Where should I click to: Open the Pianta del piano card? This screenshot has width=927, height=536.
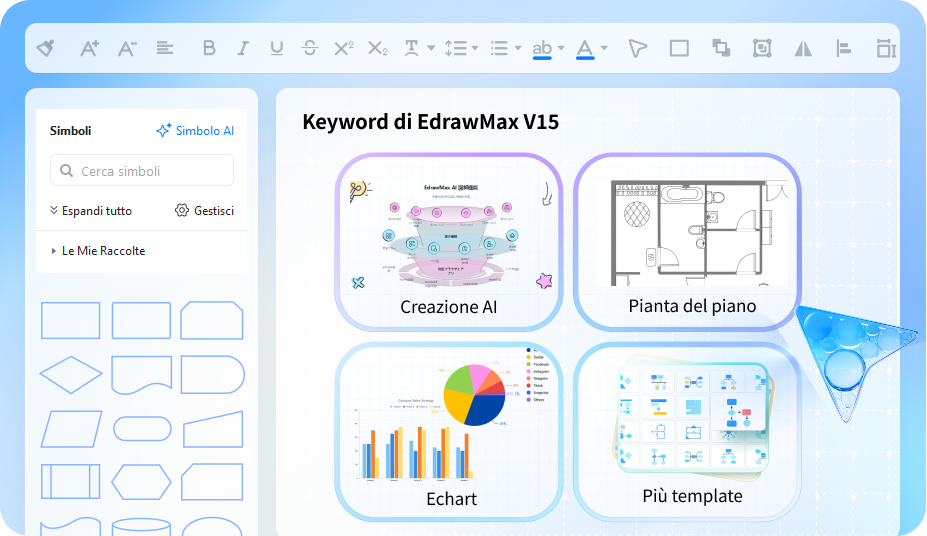[x=688, y=241]
